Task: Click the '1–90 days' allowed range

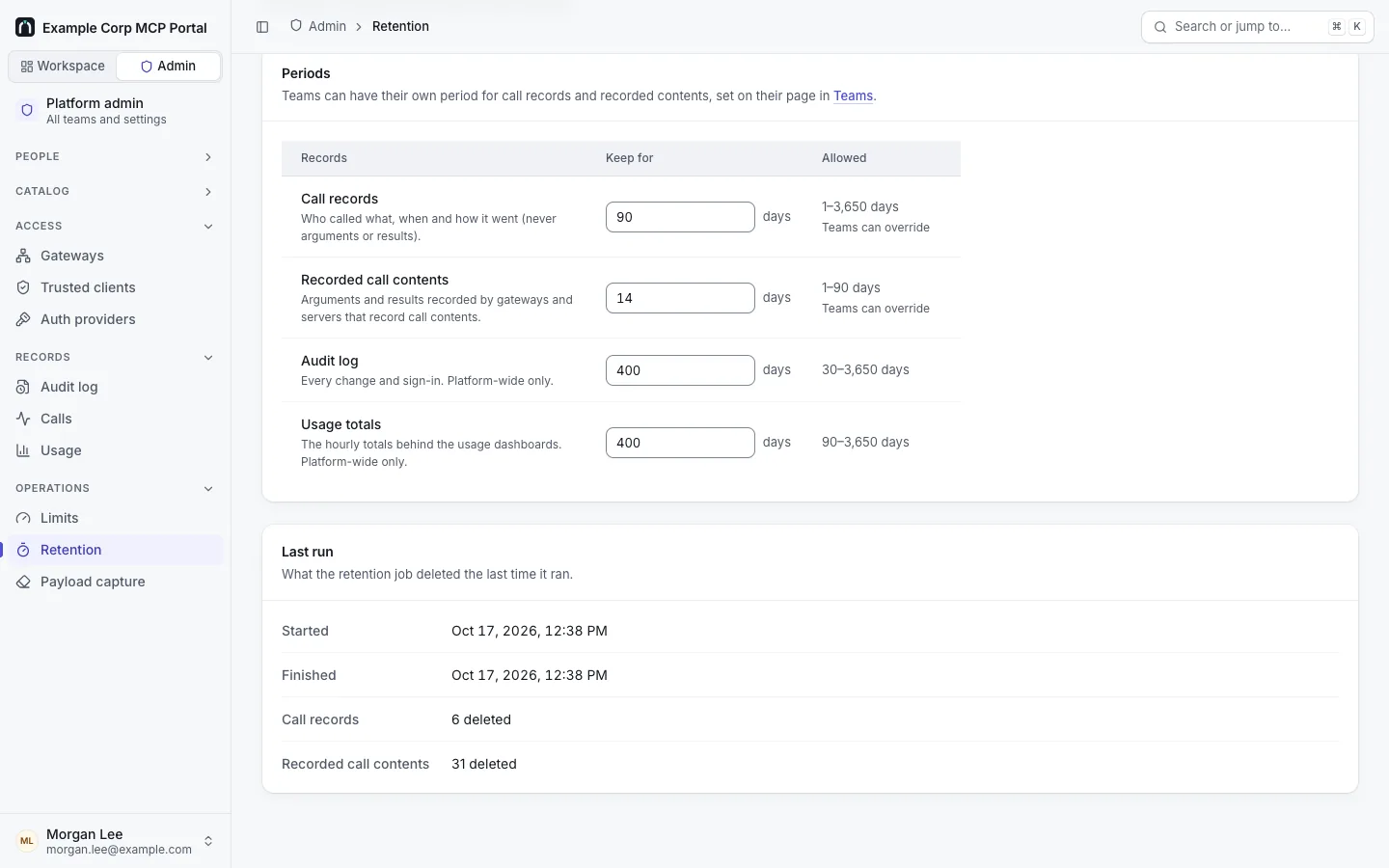Action: tap(851, 287)
